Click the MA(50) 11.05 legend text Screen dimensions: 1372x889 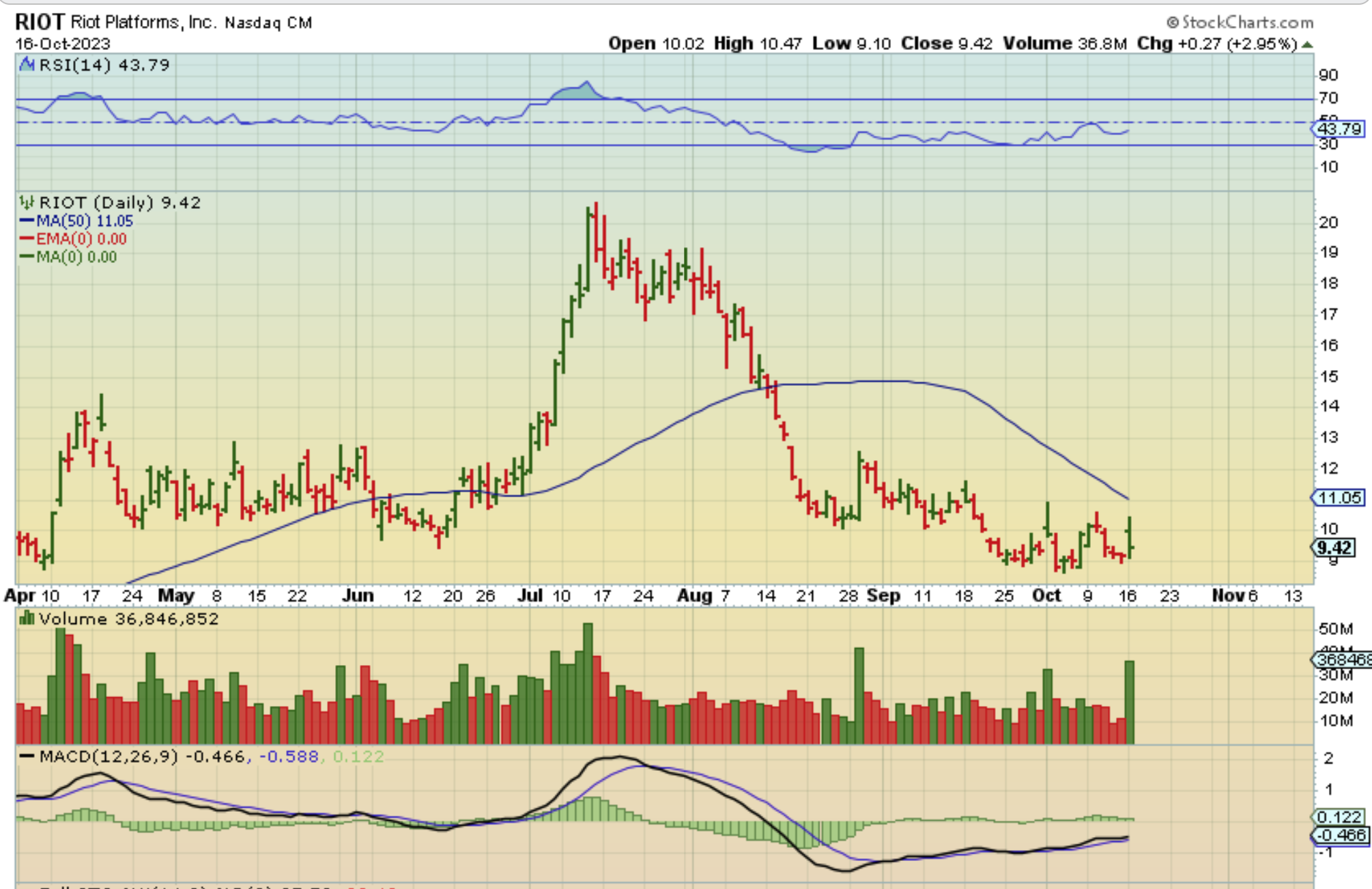[85, 221]
